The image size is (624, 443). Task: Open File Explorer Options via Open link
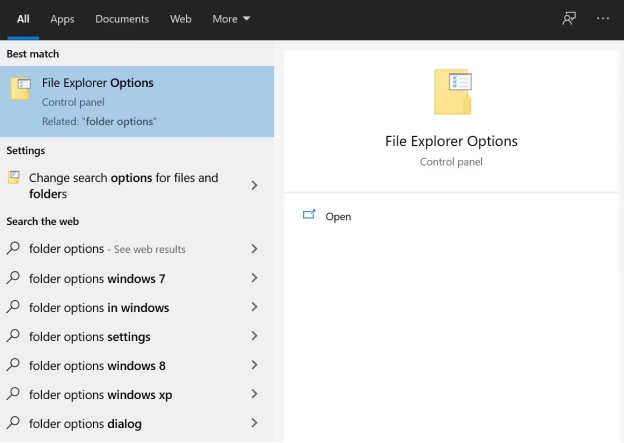[x=338, y=216]
